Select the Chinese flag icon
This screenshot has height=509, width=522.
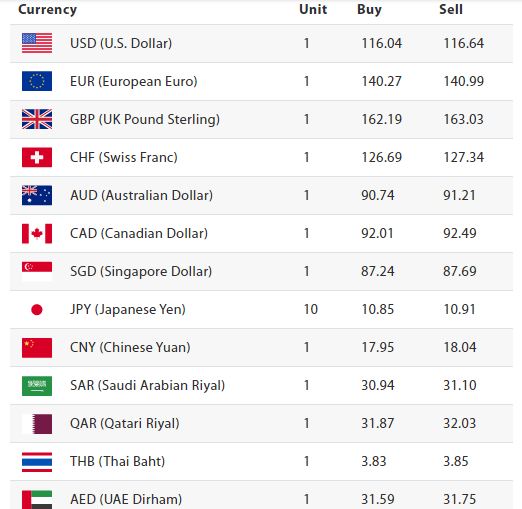[x=37, y=348]
